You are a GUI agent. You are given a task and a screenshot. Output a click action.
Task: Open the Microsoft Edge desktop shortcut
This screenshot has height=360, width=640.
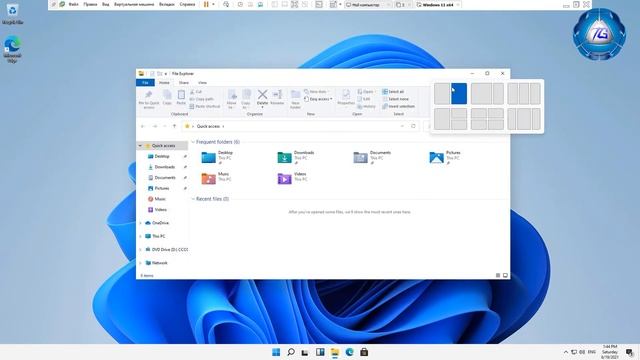[12, 49]
